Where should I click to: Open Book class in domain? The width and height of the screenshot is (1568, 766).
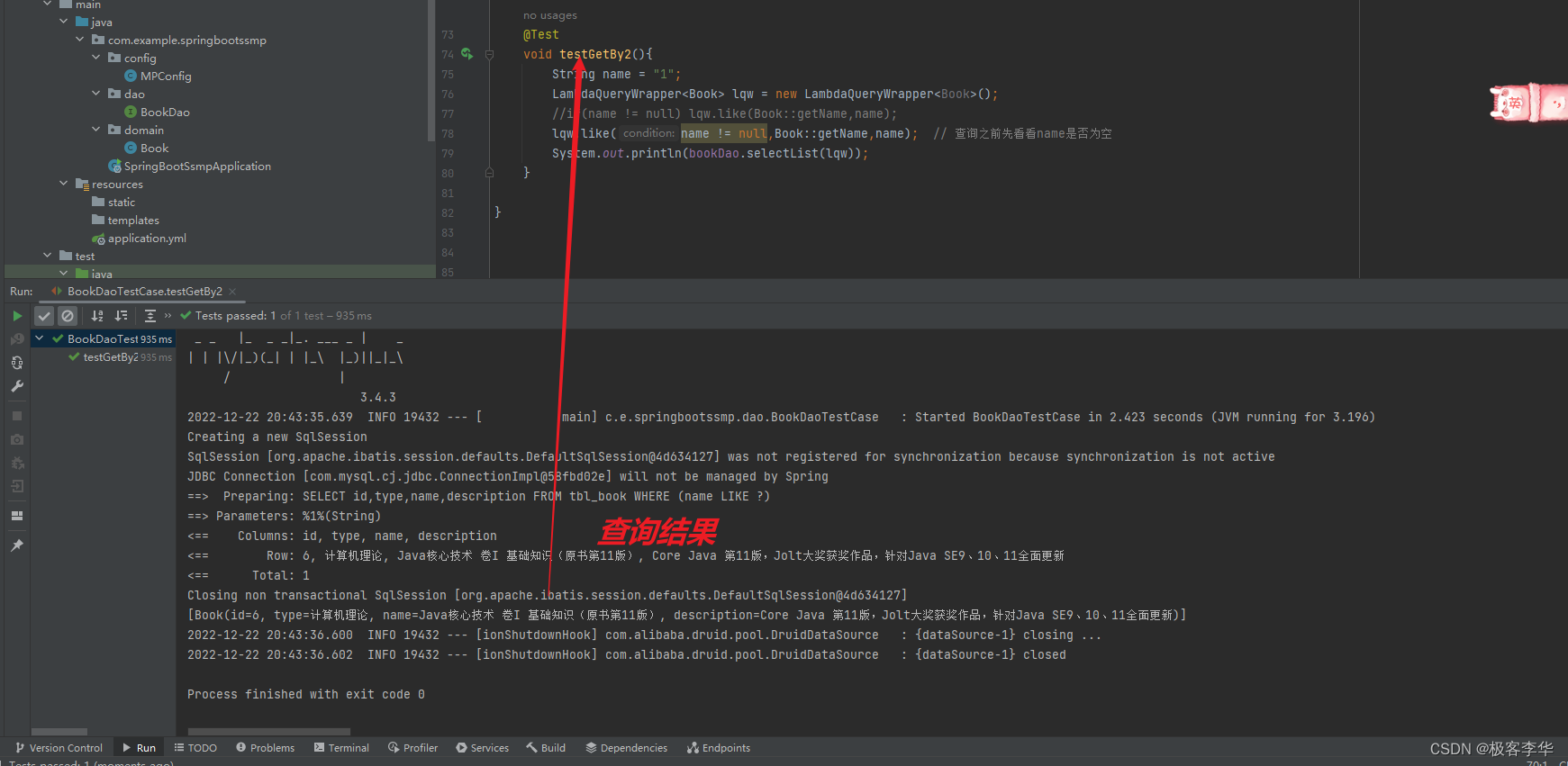pos(154,149)
